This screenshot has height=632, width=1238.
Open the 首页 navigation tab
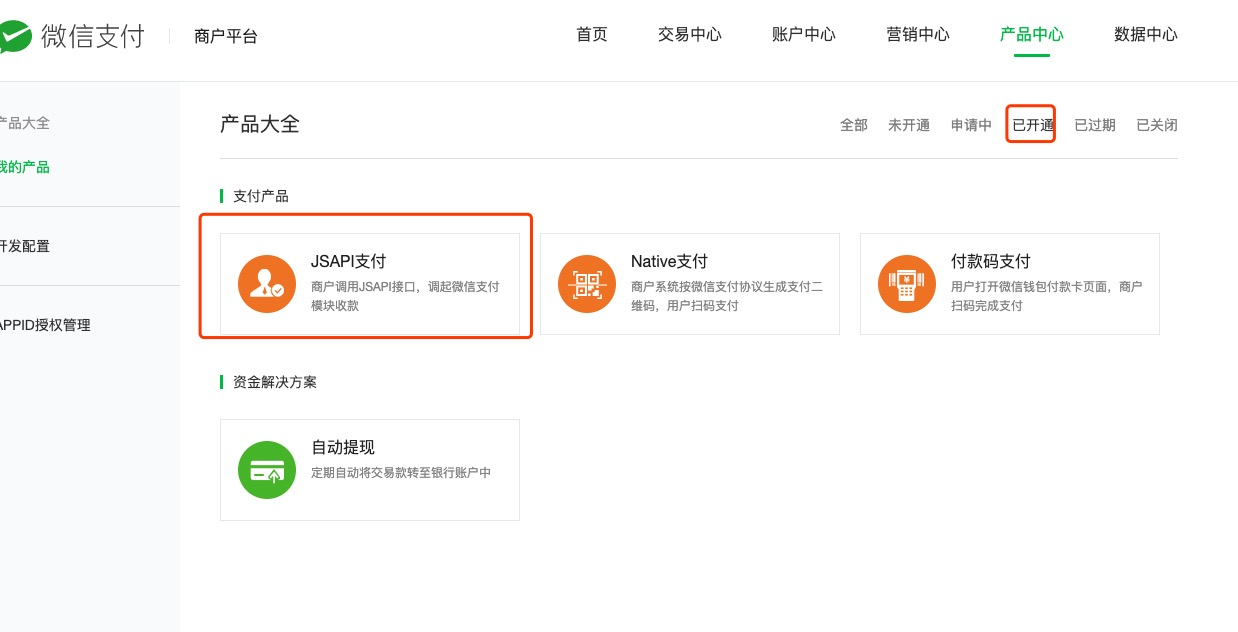[592, 34]
